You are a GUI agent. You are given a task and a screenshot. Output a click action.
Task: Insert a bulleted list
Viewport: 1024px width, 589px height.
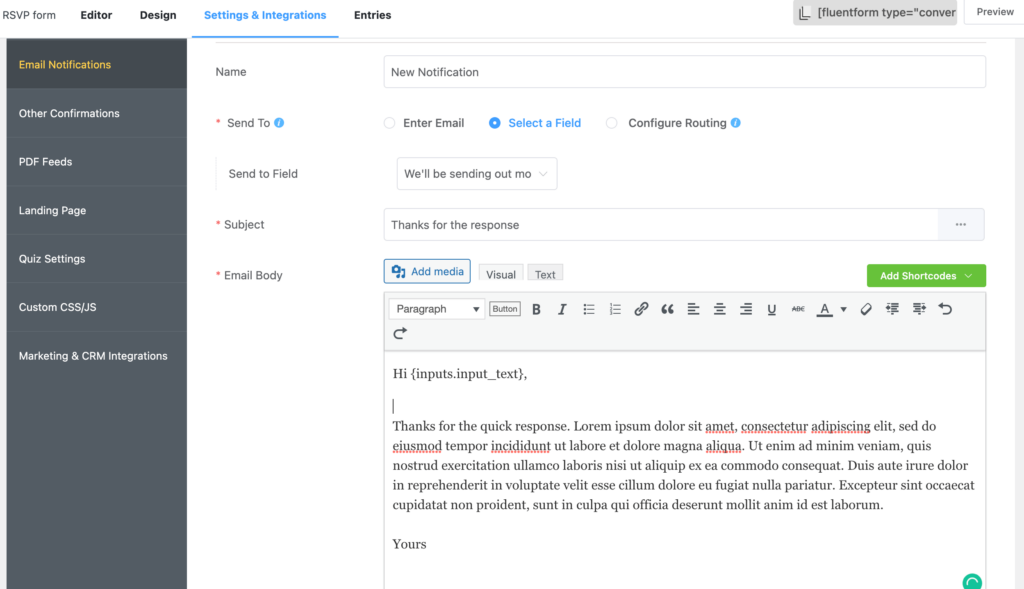pos(589,309)
